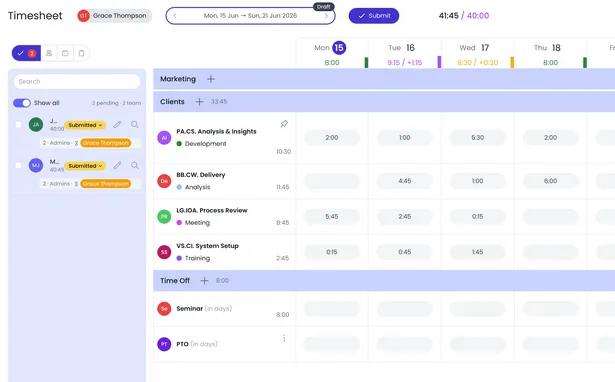615x382 pixels.
Task: Edit Thursday 6:00 cell for BB.CW. Delivery
Action: click(x=551, y=181)
